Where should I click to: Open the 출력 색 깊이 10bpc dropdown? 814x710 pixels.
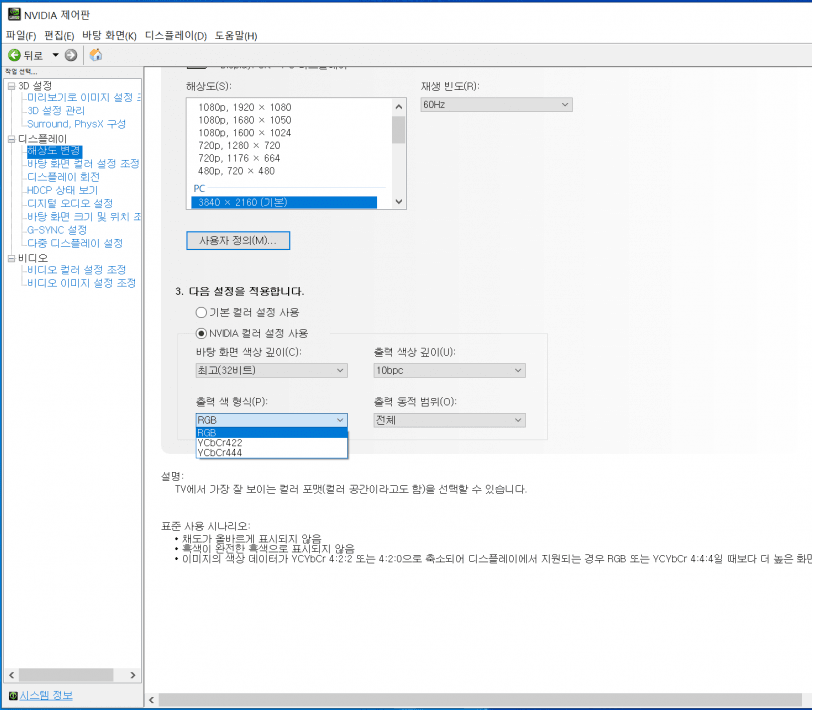pos(448,371)
